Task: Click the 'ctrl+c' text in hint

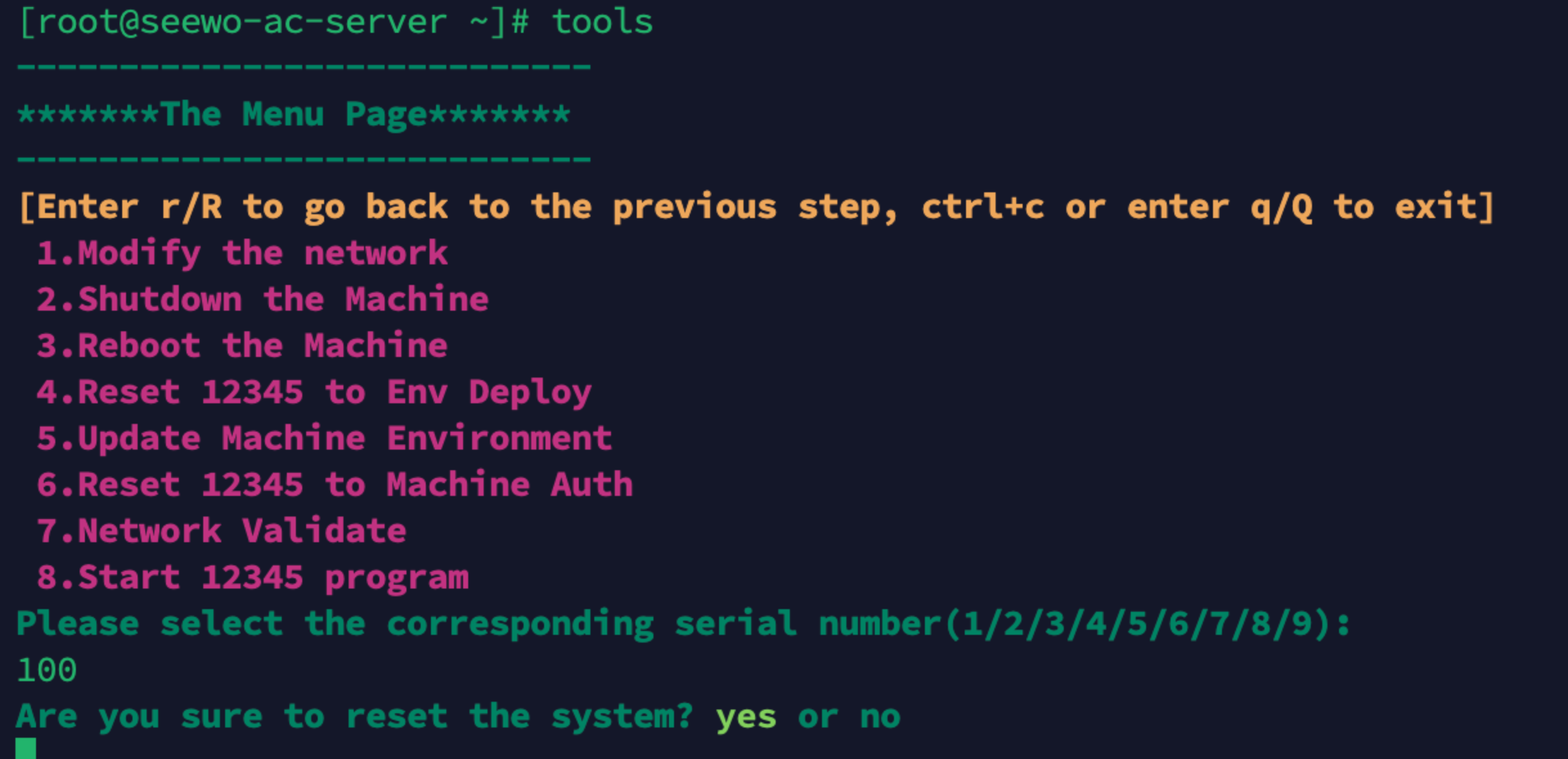Action: click(x=983, y=207)
